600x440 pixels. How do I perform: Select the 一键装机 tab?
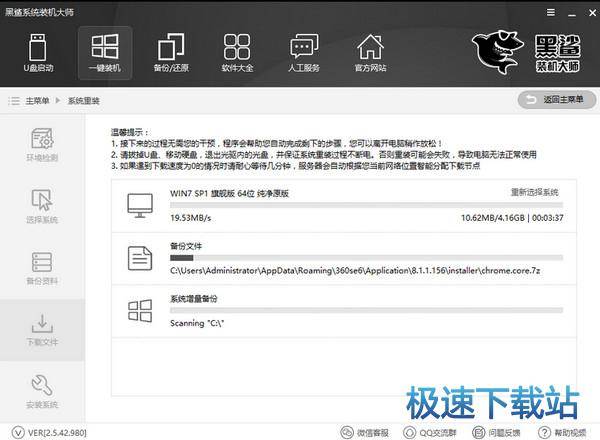105,53
